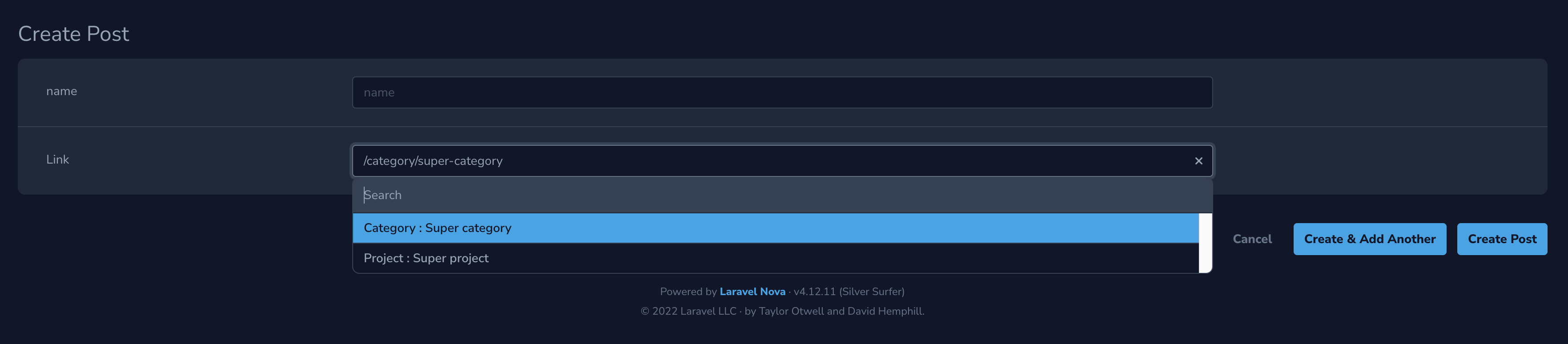Viewport: 1568px width, 344px height.
Task: Click the Create Post page heading
Action: pos(74,33)
